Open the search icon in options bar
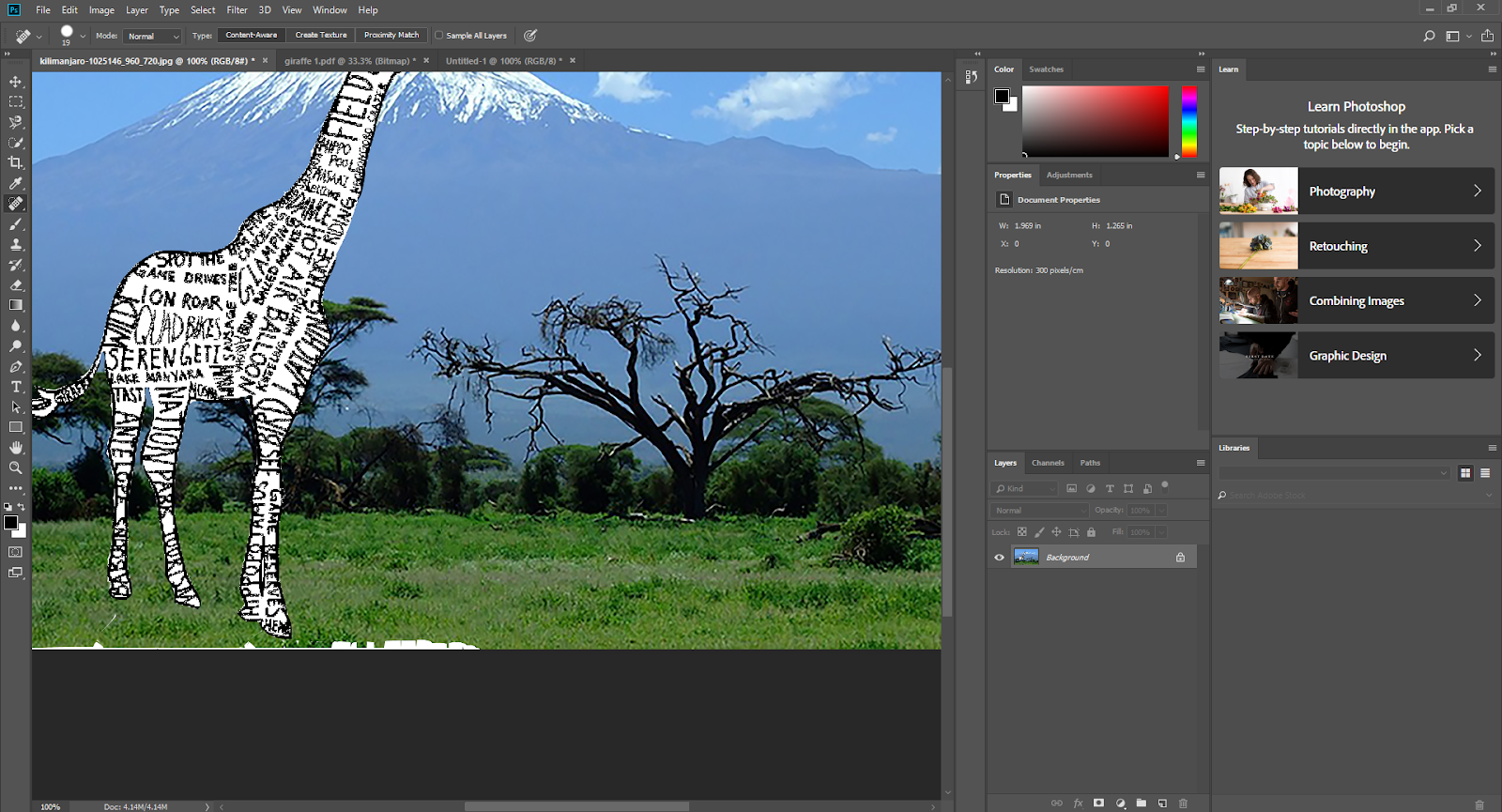Image resolution: width=1502 pixels, height=812 pixels. pyautogui.click(x=1429, y=36)
